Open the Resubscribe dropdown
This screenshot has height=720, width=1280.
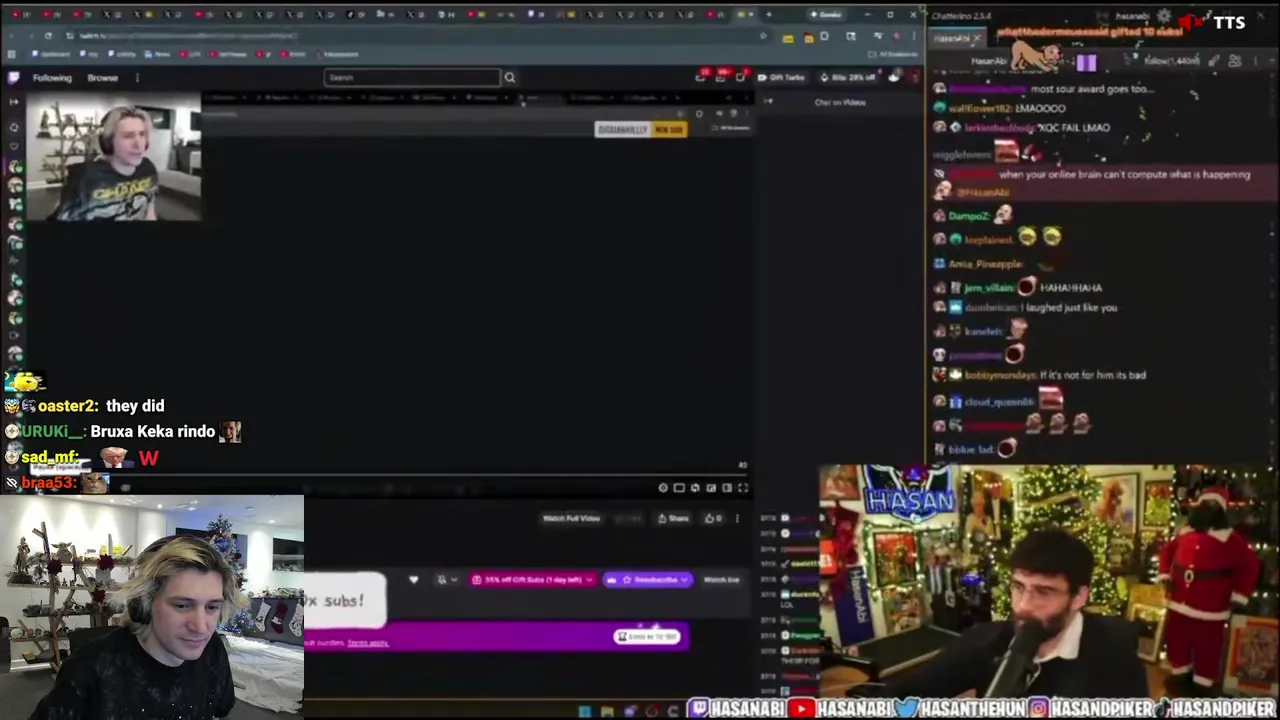pyautogui.click(x=647, y=580)
